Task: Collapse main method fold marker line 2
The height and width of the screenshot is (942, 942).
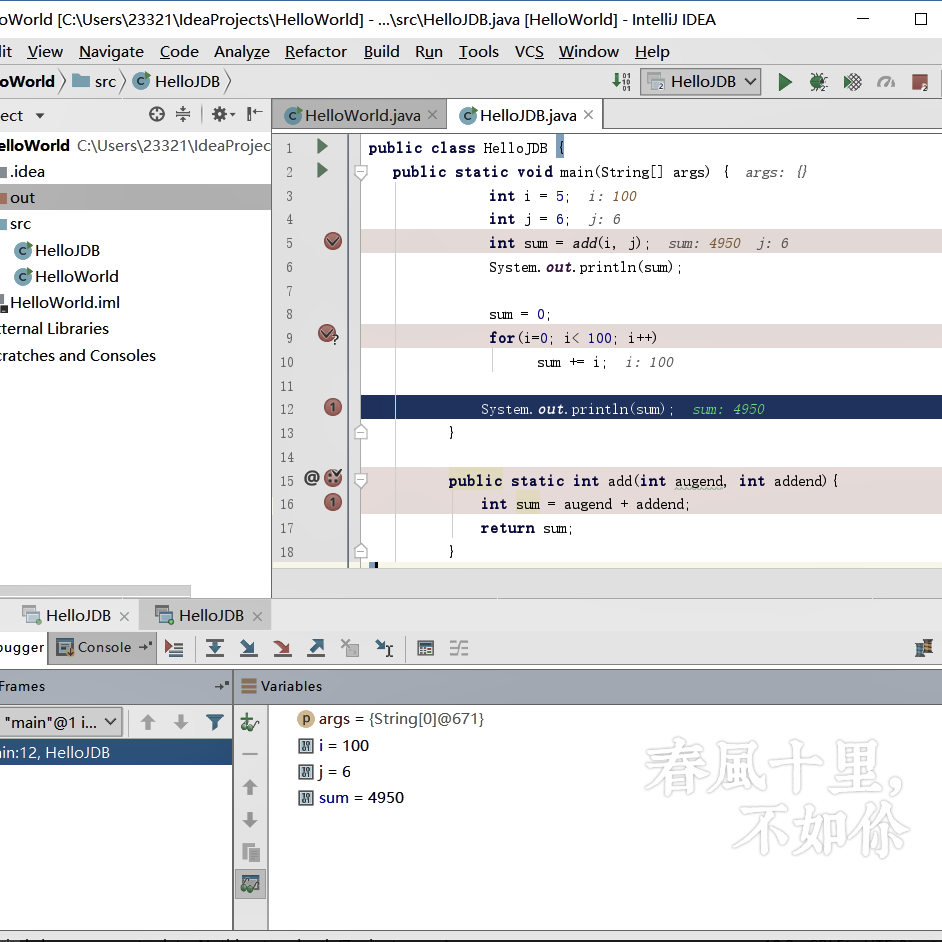Action: click(360, 173)
